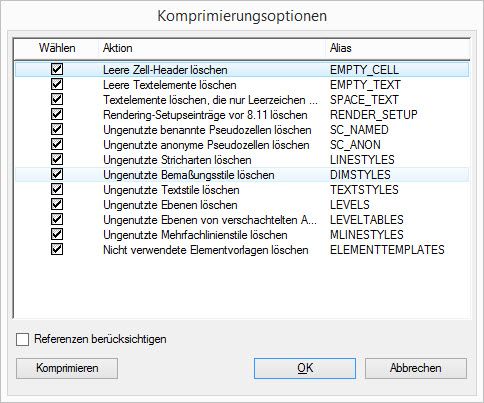
Task: Toggle the LEVELS row checkbox
Action: (x=57, y=204)
